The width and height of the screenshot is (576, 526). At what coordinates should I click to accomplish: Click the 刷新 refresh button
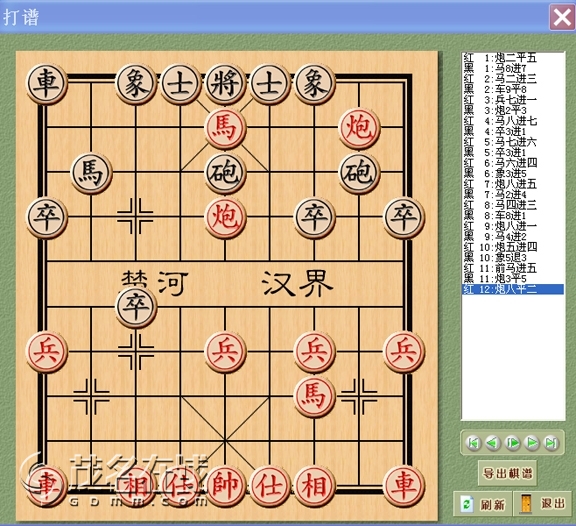point(483,504)
